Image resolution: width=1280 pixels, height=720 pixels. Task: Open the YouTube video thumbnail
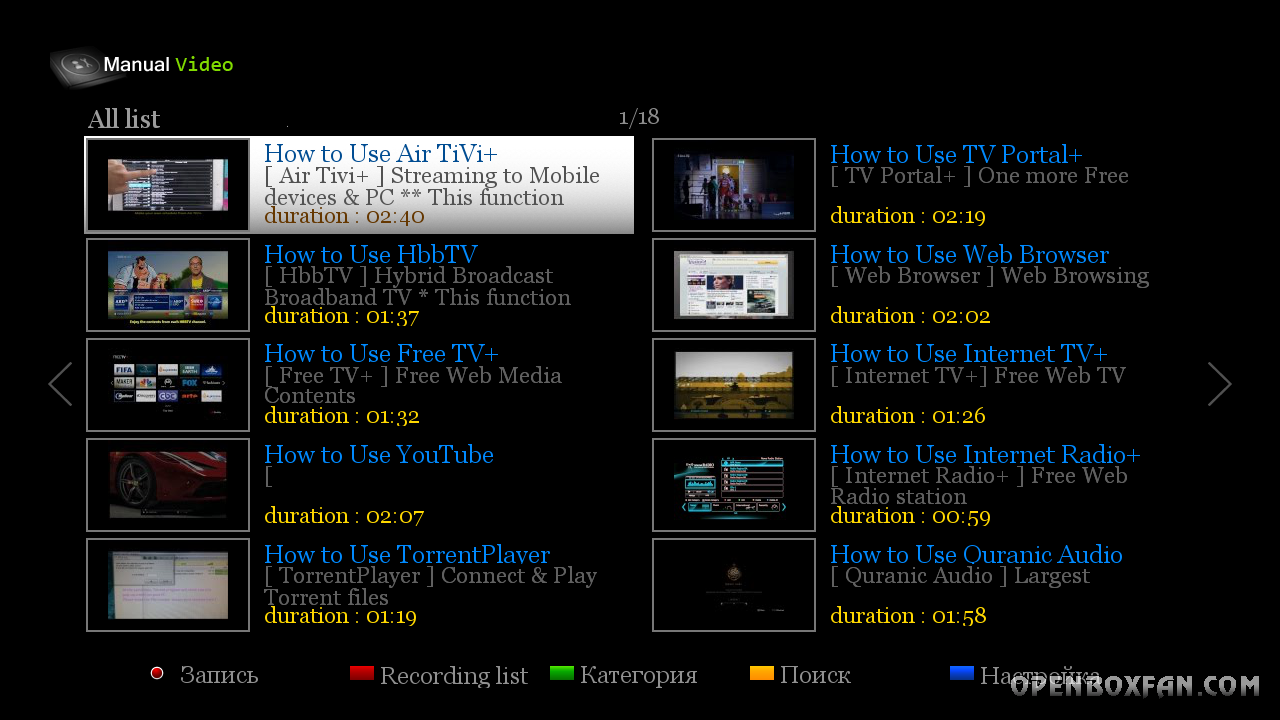coord(168,485)
